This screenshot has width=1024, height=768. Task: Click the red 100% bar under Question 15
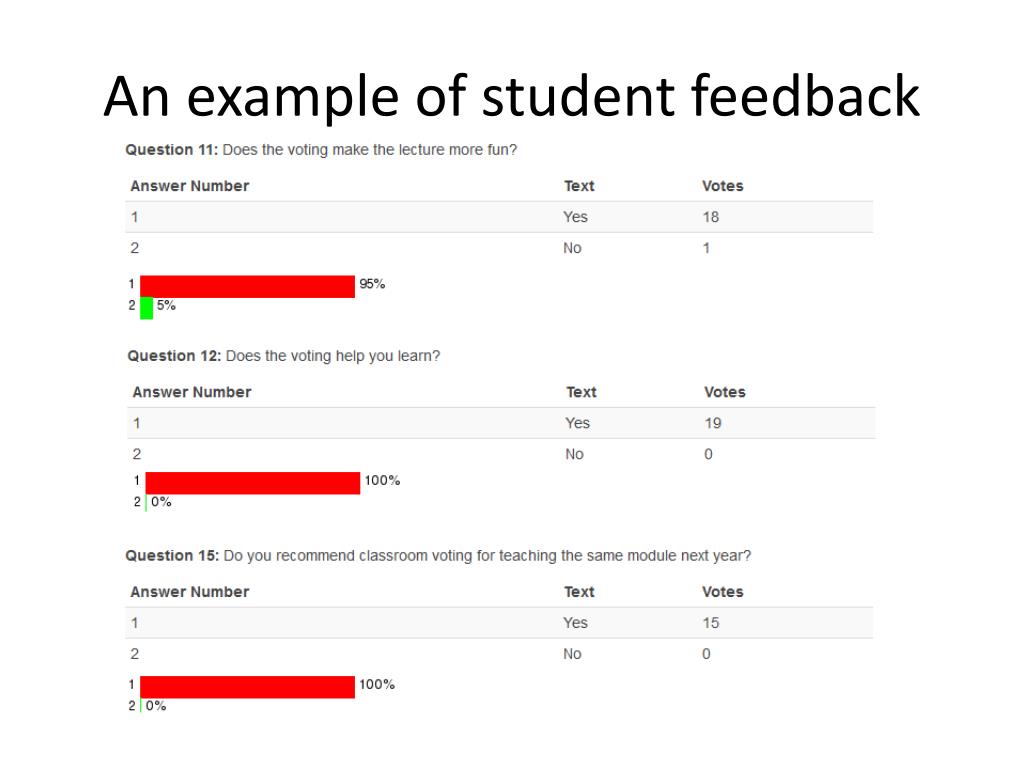[248, 687]
